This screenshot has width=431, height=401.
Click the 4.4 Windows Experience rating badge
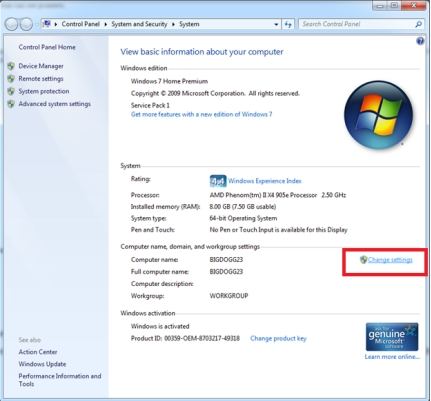218,181
